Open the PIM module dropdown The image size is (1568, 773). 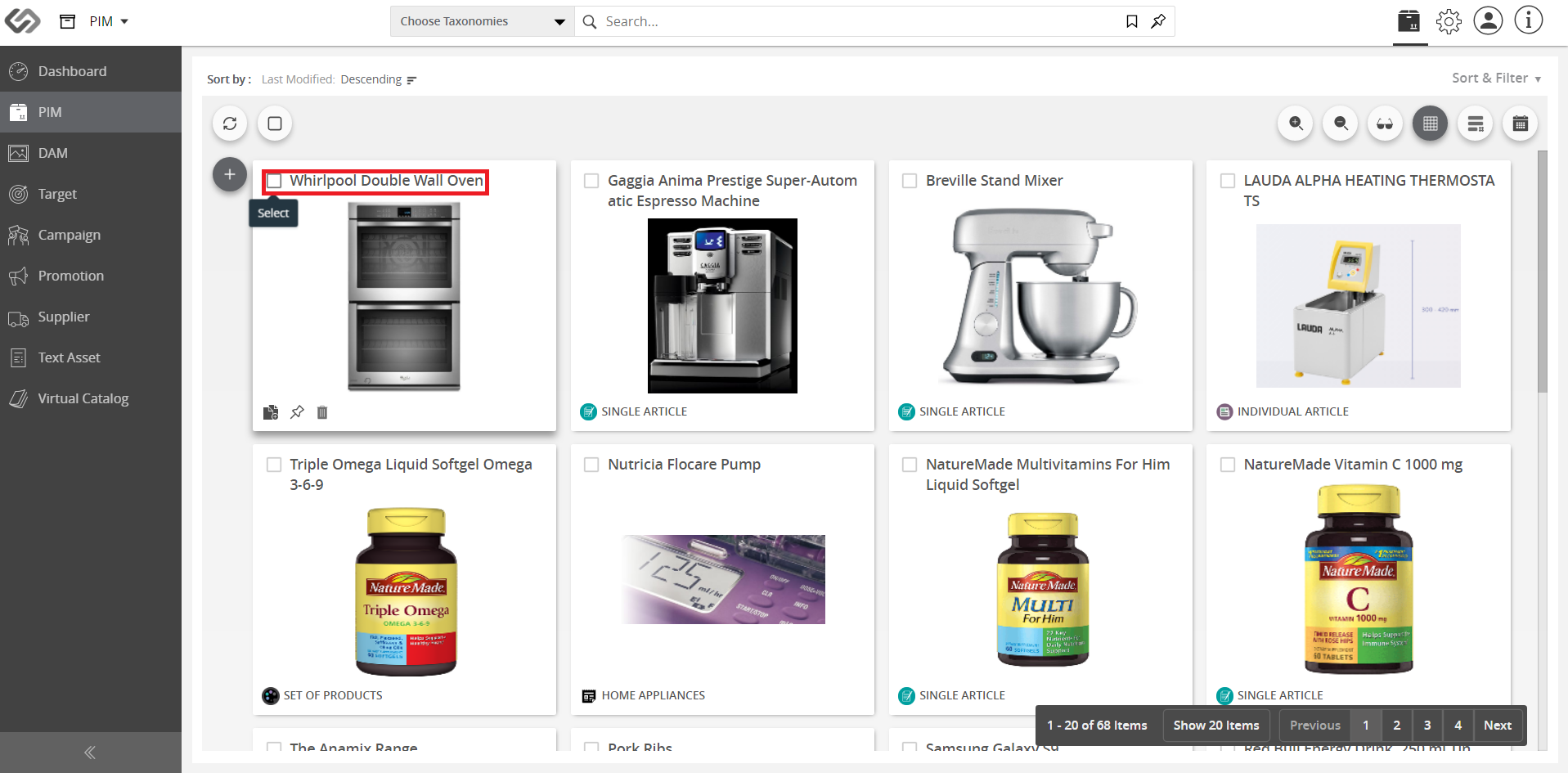[x=109, y=21]
